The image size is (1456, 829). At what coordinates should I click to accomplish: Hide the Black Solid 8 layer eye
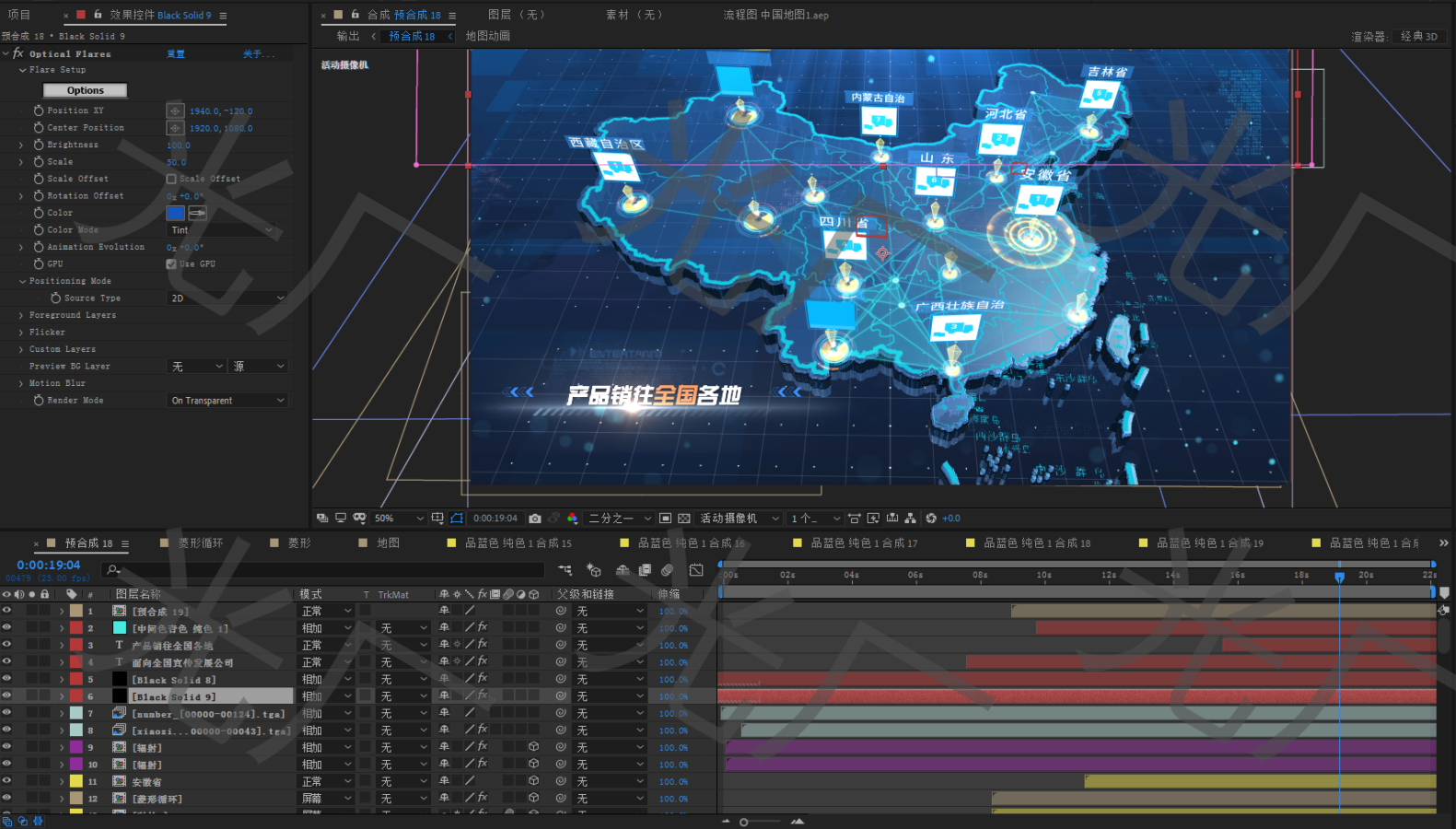click(x=6, y=679)
